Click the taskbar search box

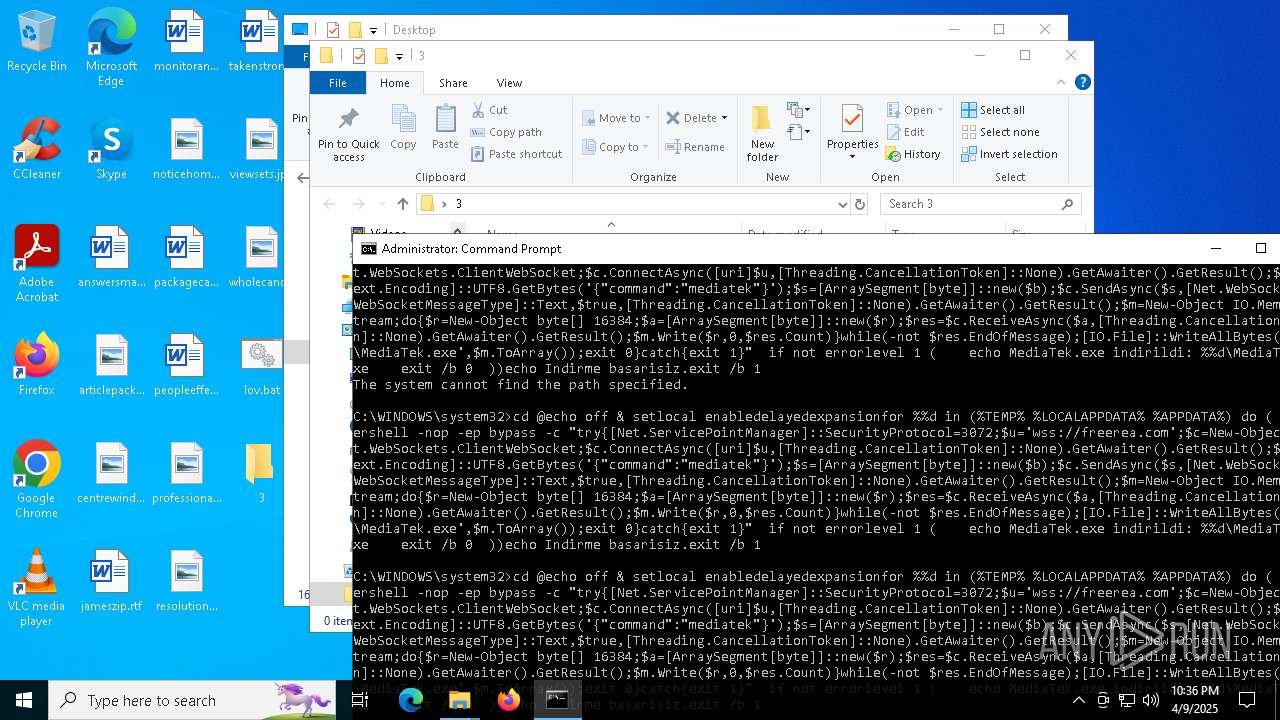coord(192,700)
